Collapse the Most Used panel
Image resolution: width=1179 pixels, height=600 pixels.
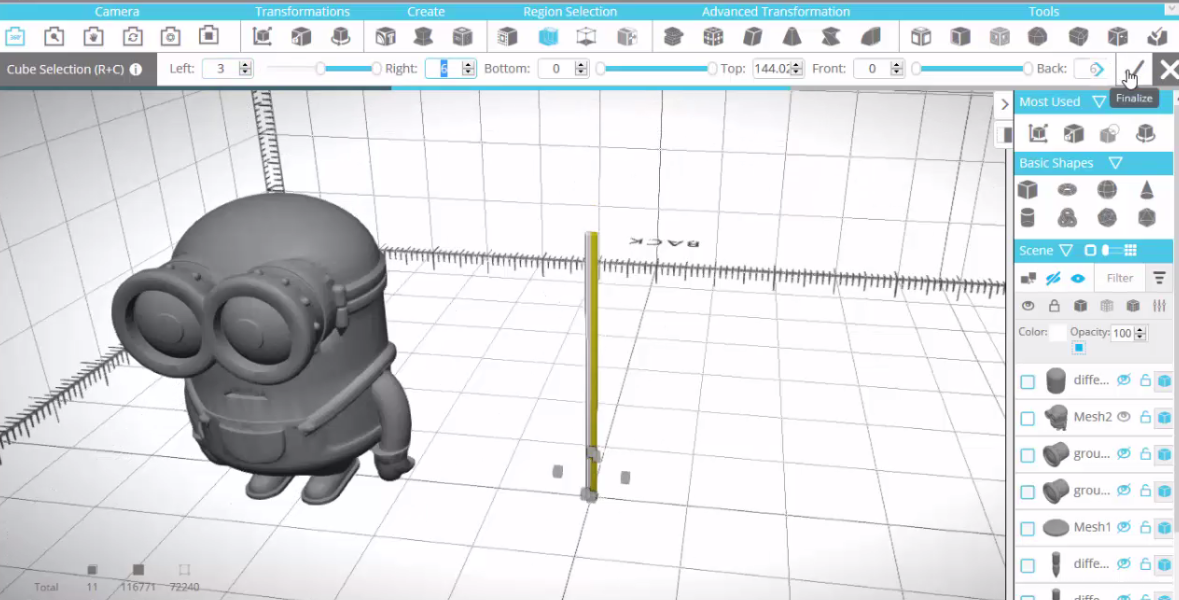click(x=1099, y=102)
